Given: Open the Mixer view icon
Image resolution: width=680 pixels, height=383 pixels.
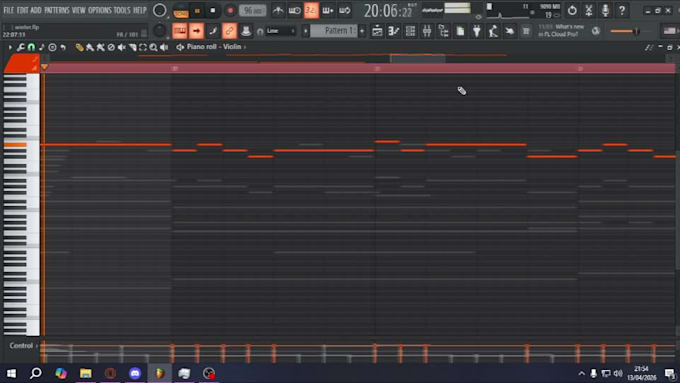Looking at the screenshot, I should (x=427, y=31).
